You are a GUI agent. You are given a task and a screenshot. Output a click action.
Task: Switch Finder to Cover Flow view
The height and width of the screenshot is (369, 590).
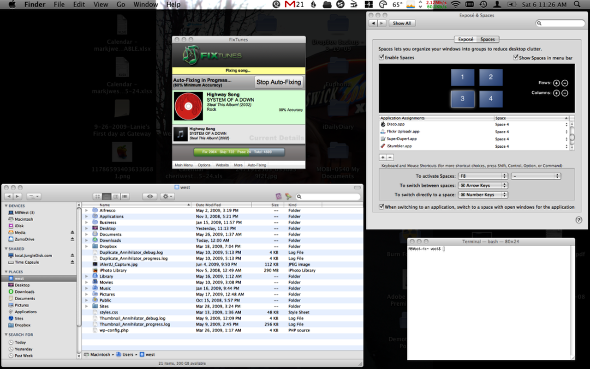125,196
